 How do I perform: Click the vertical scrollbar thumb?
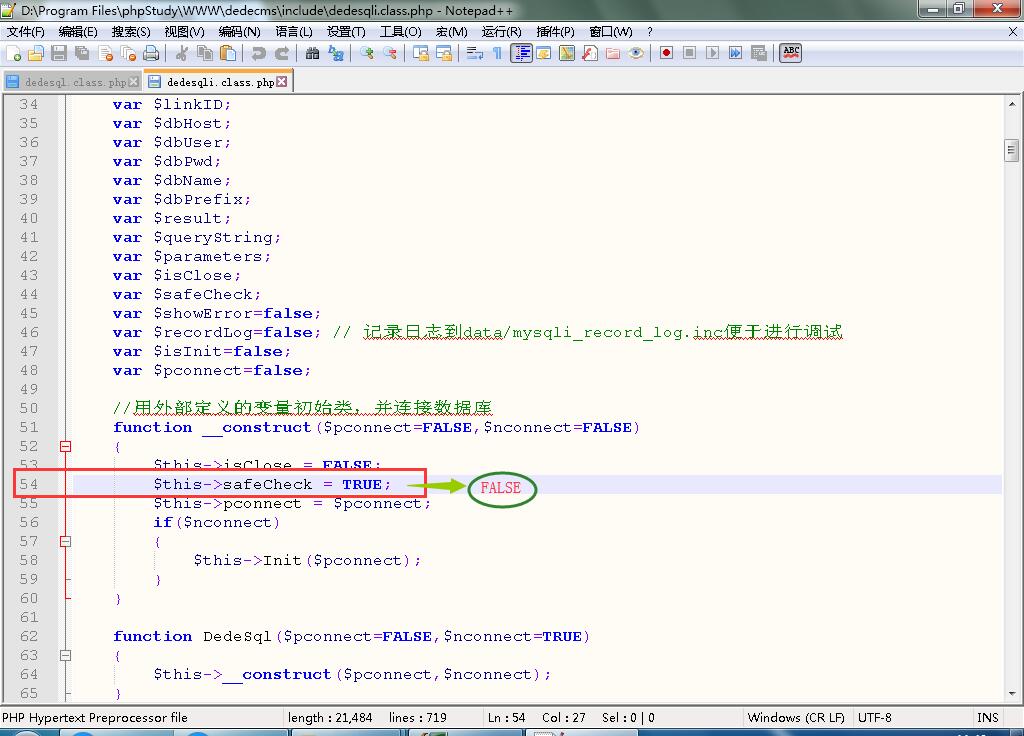pyautogui.click(x=1011, y=151)
